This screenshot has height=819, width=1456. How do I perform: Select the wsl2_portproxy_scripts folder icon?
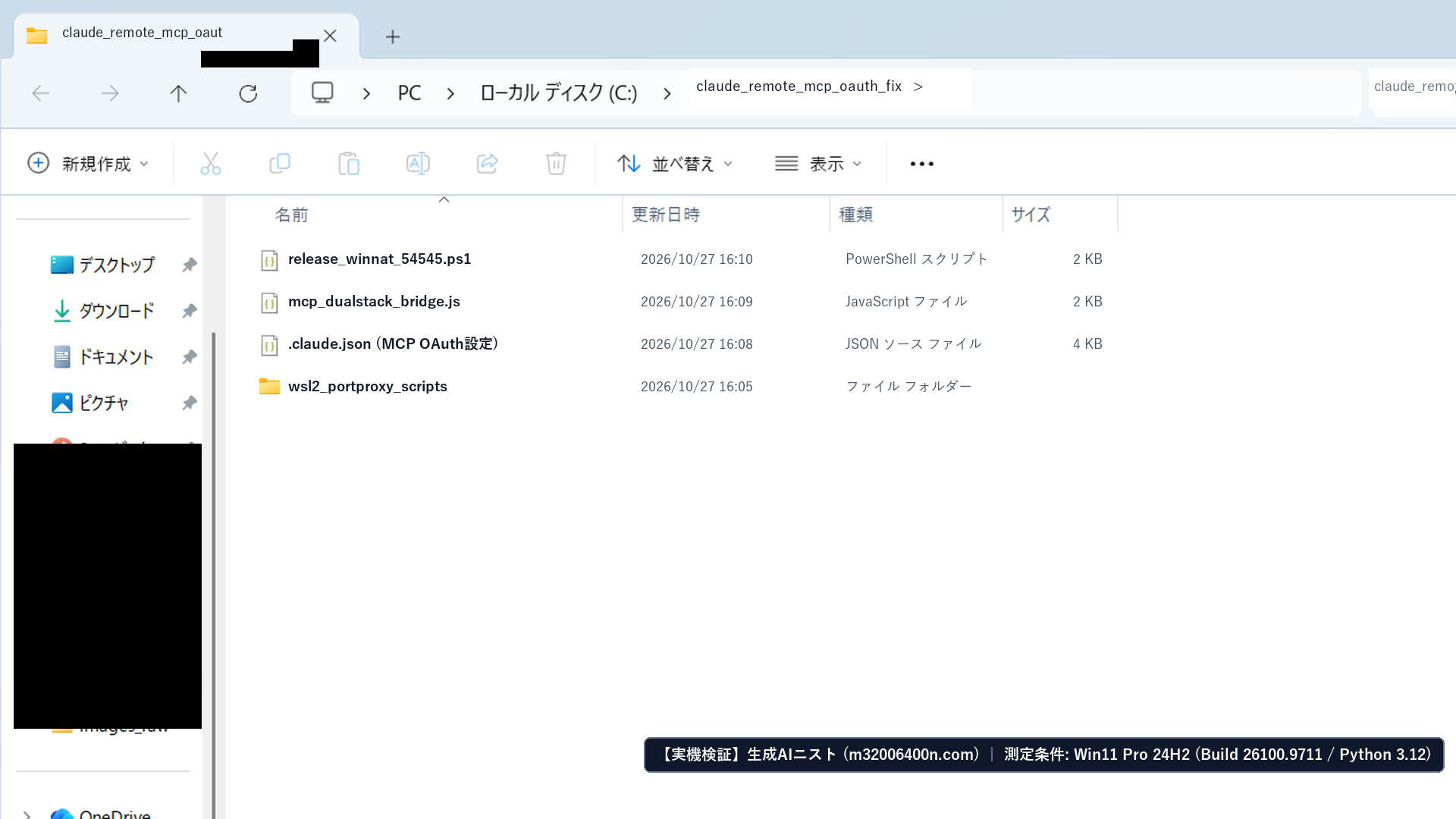coord(269,386)
